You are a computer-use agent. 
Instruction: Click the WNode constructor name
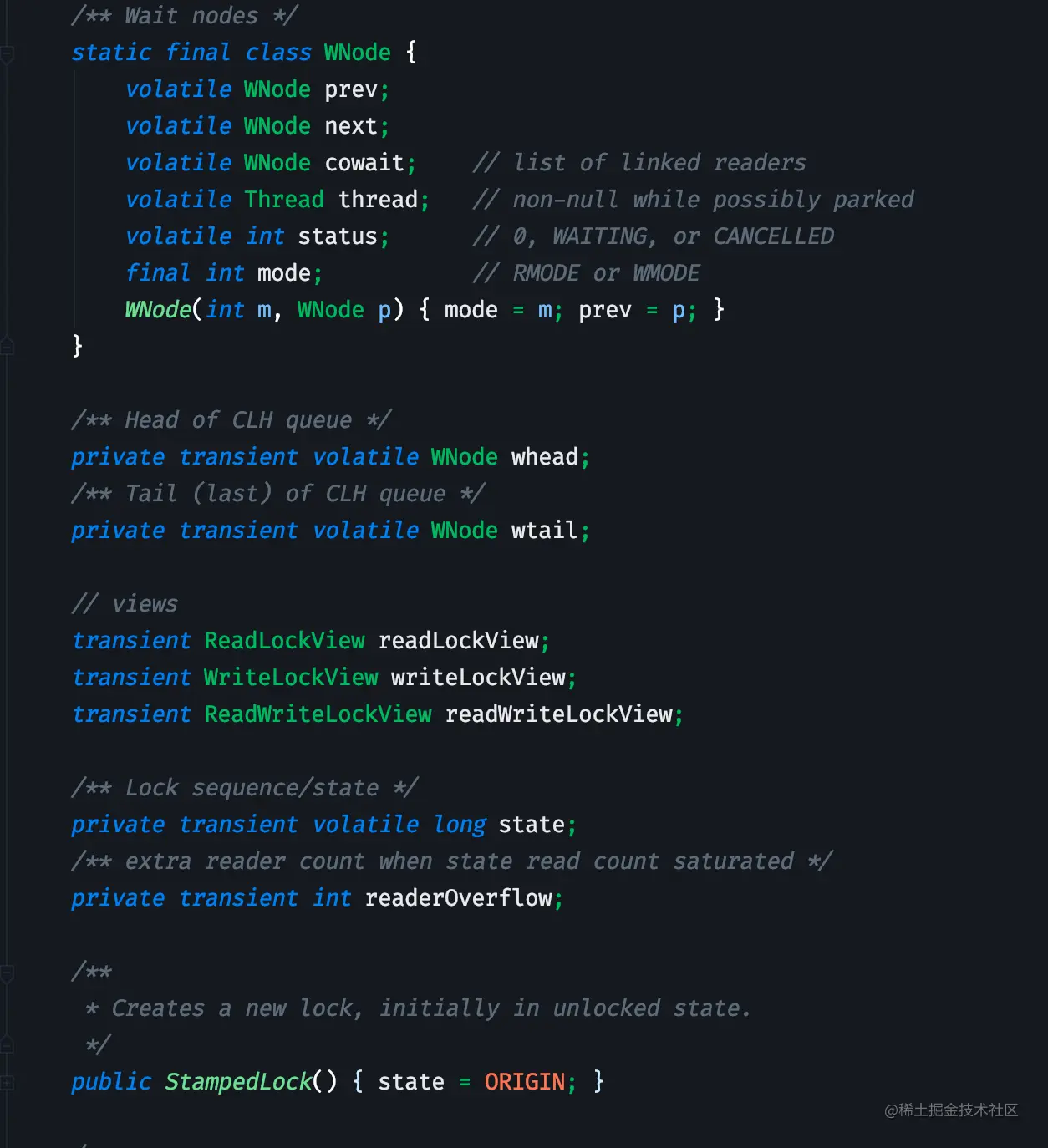coord(157,310)
